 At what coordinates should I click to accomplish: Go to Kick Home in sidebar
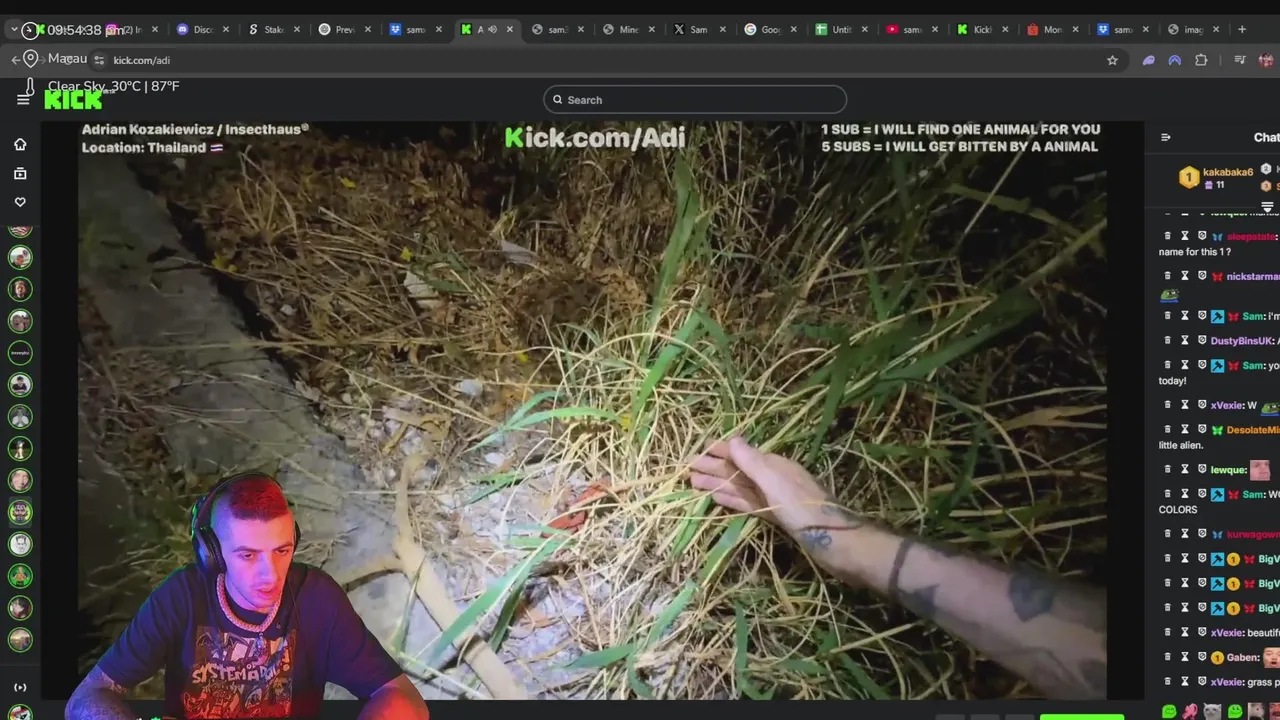point(20,144)
